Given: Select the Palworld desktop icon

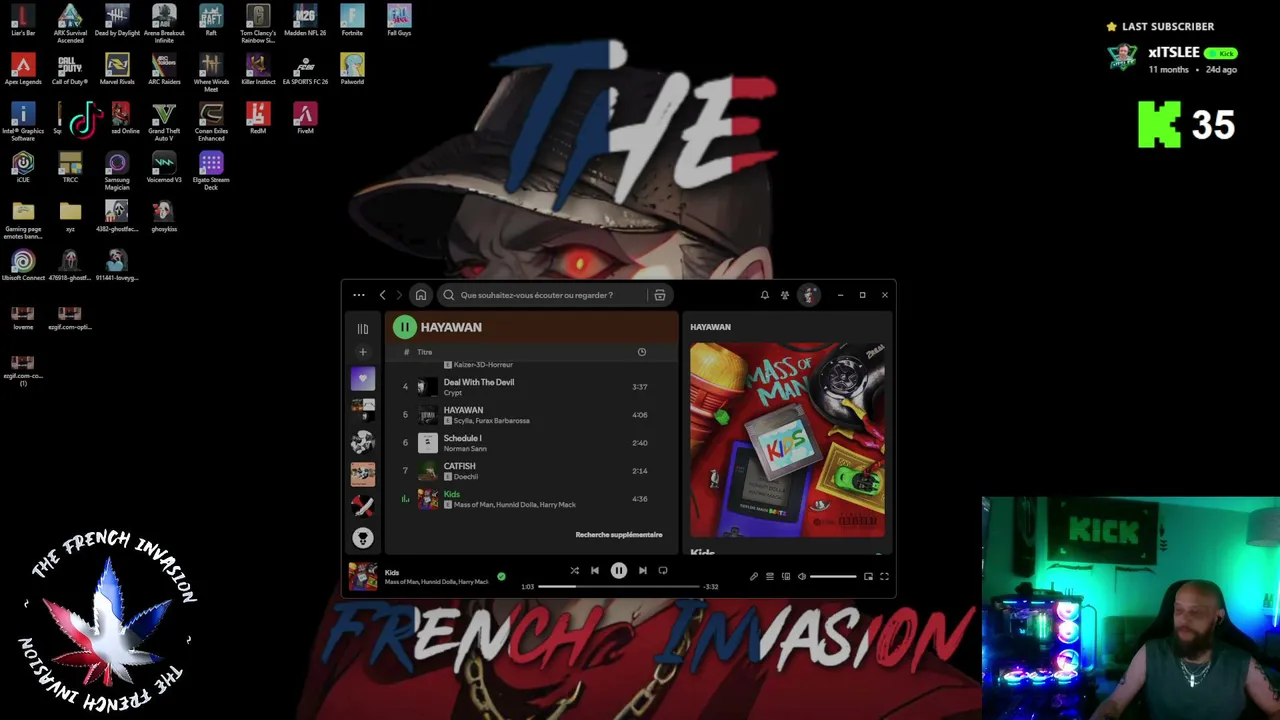Looking at the screenshot, I should click(x=352, y=70).
